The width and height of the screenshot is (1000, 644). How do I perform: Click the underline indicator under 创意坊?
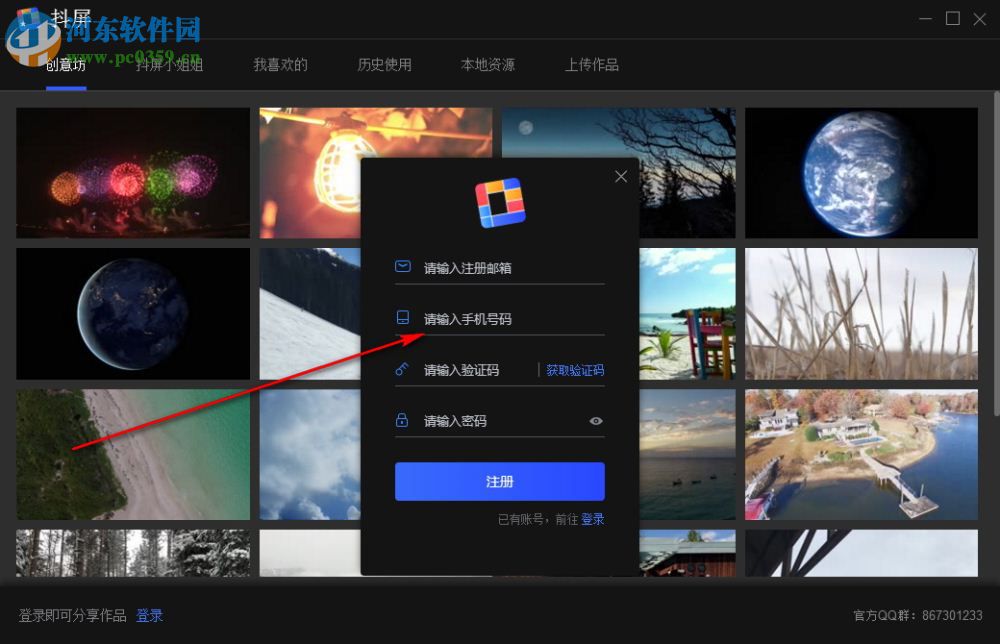tap(66, 90)
